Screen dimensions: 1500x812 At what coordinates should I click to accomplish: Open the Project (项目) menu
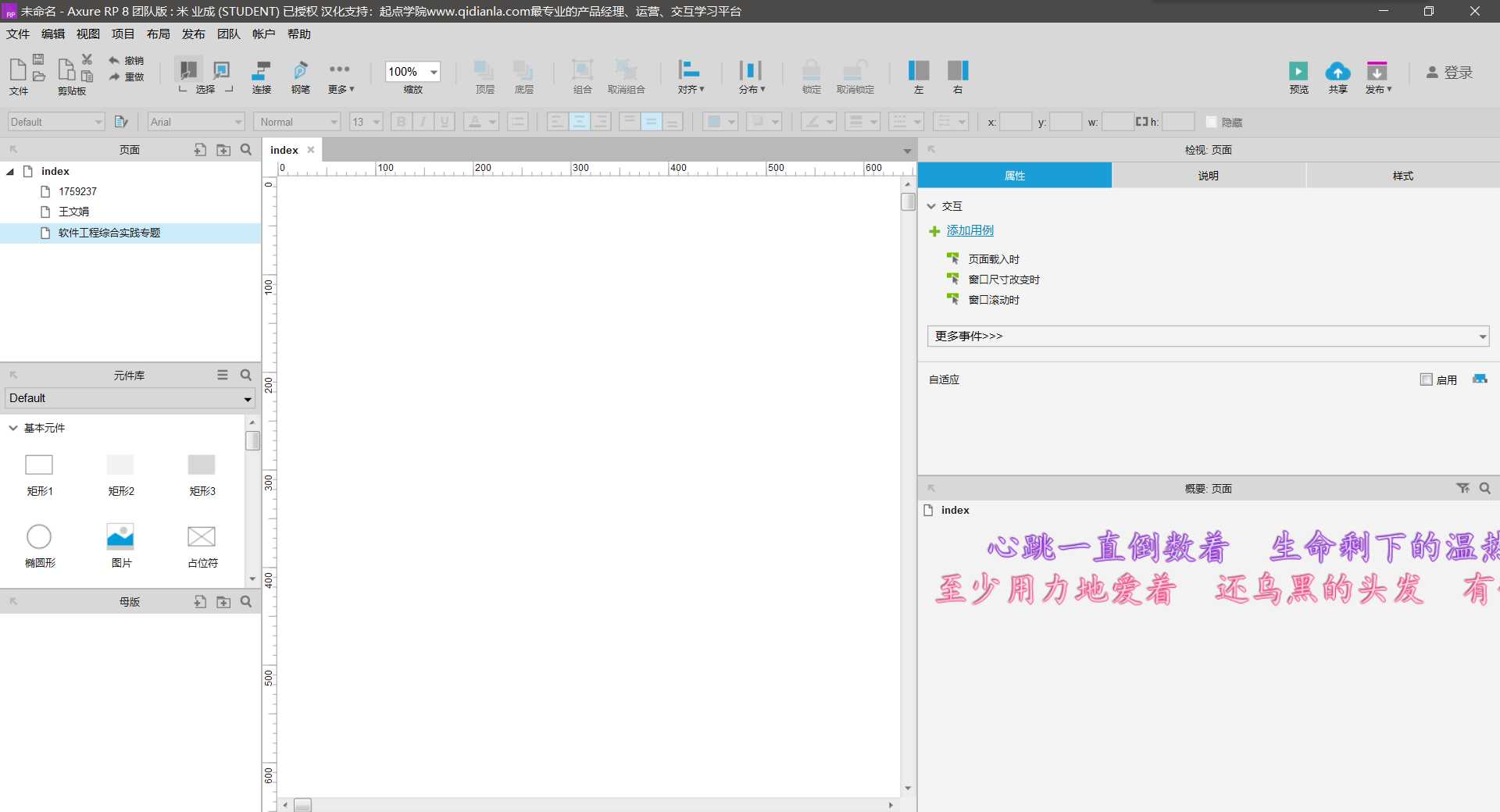pos(123,34)
